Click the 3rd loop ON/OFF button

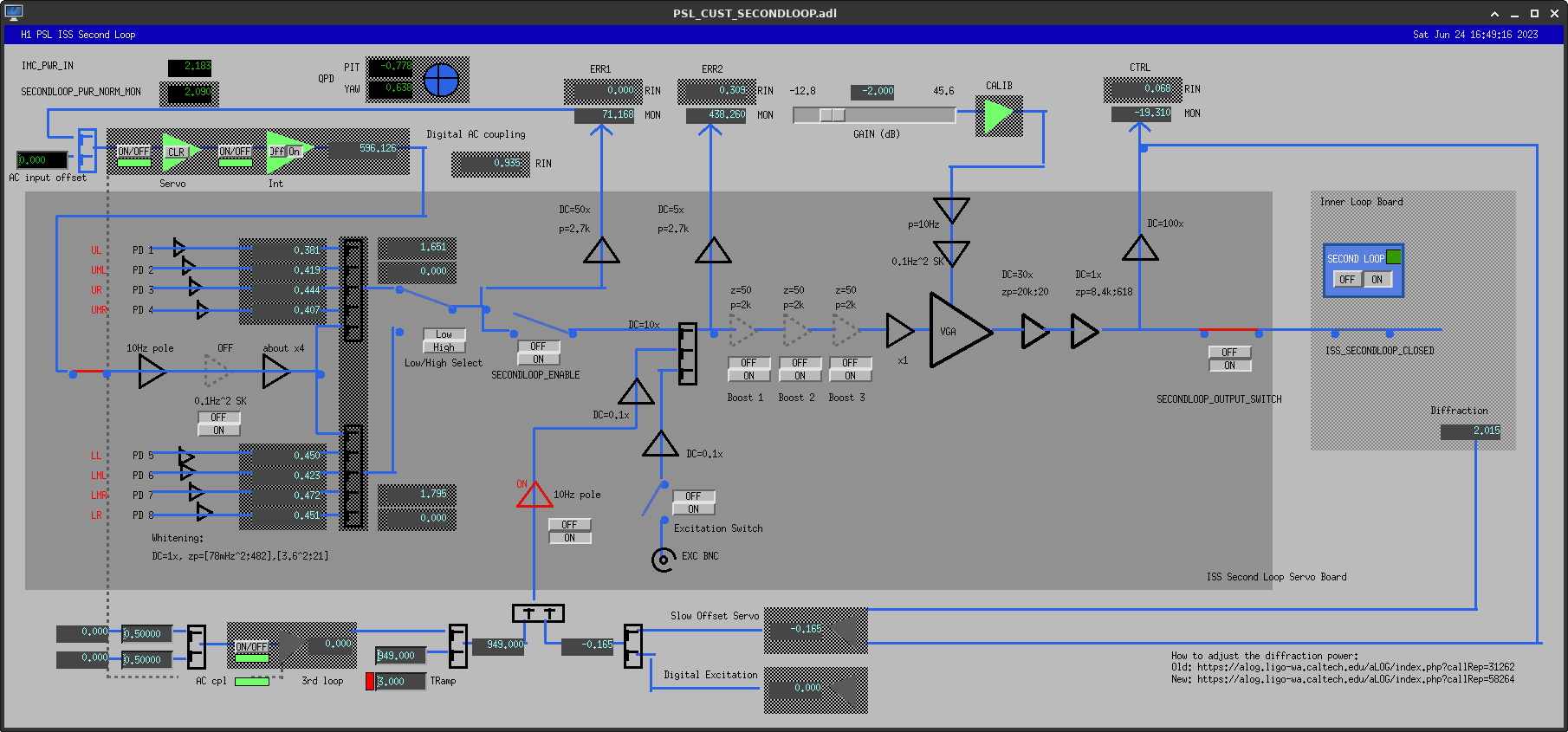[x=251, y=647]
